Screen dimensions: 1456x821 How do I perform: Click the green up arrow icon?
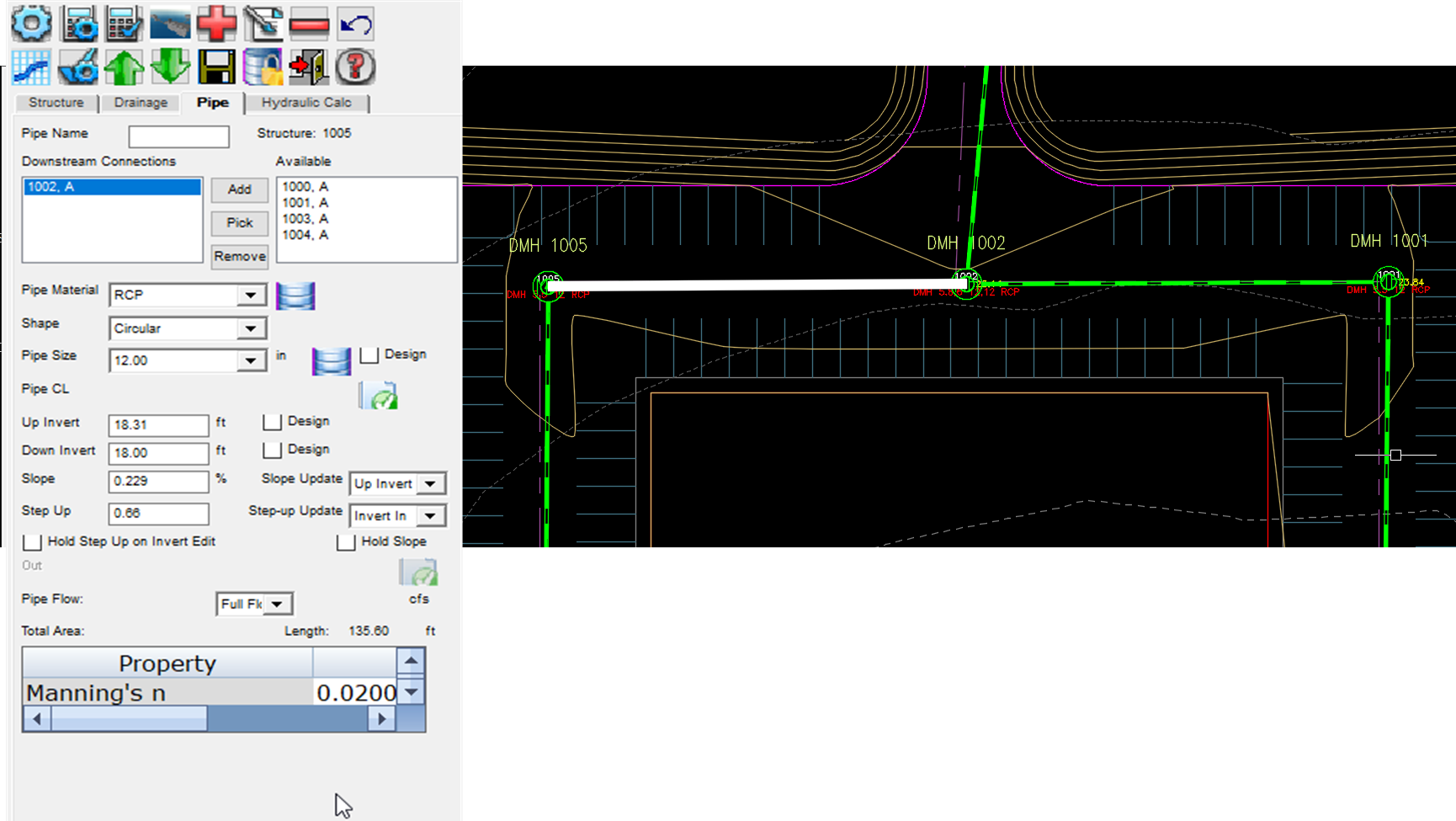coord(123,67)
